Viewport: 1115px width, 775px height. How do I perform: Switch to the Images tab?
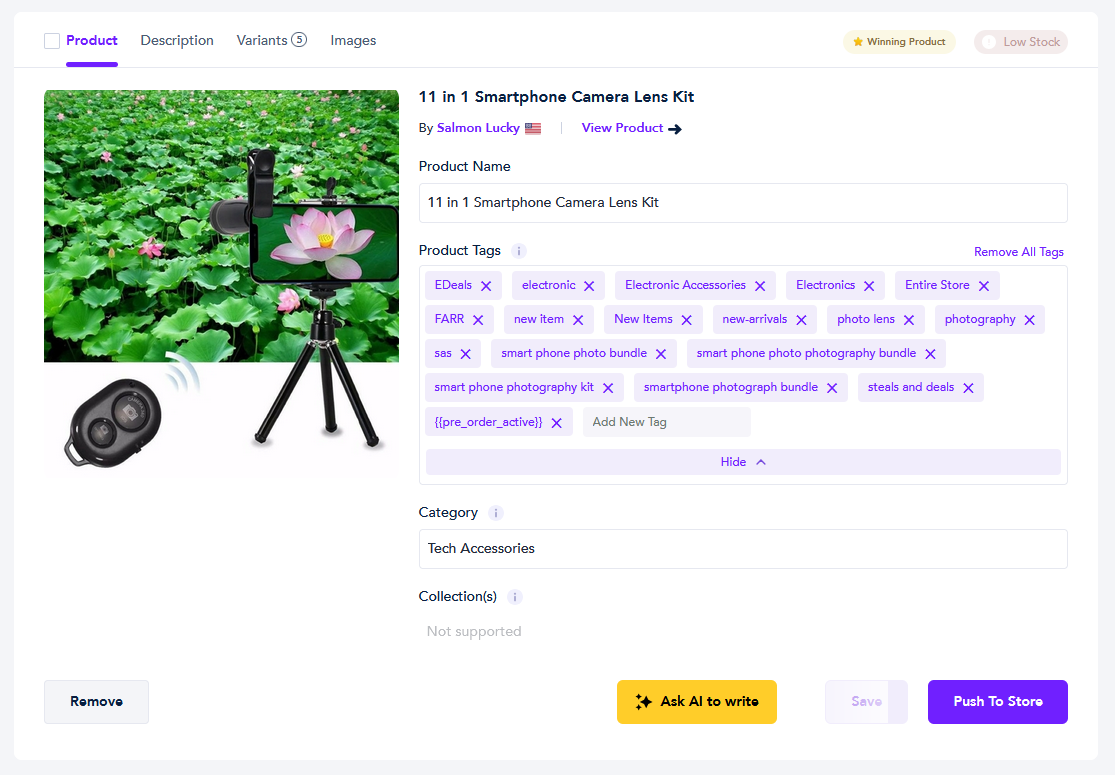coord(353,41)
